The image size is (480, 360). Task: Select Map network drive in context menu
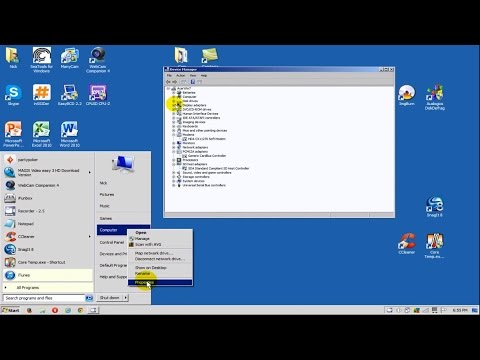coord(160,253)
